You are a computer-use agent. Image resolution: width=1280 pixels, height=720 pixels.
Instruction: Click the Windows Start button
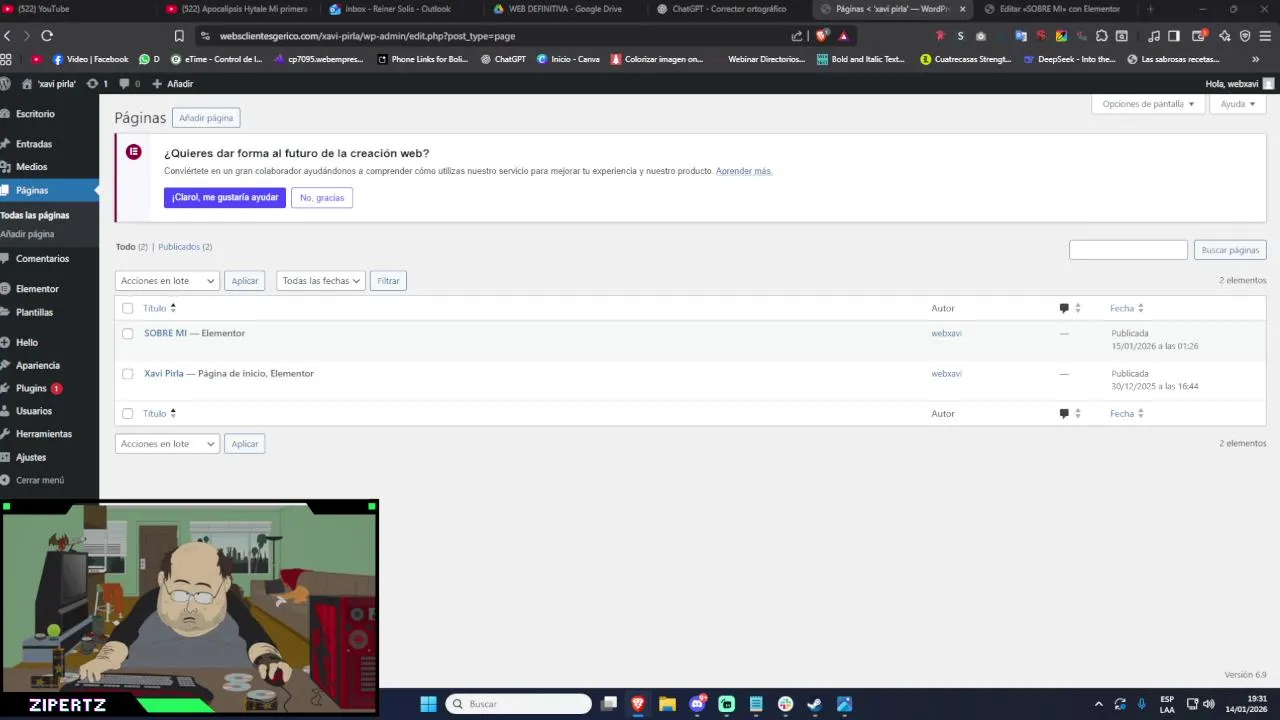pos(428,704)
